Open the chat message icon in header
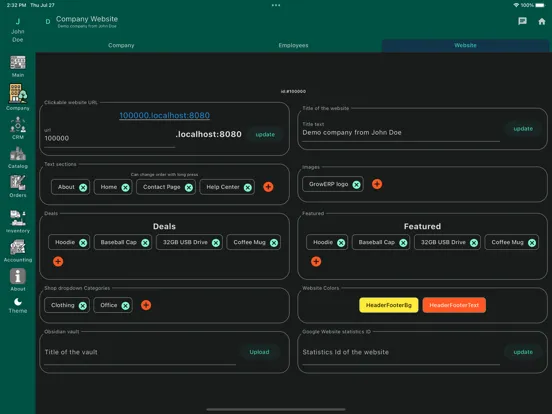The width and height of the screenshot is (552, 414). (522, 21)
